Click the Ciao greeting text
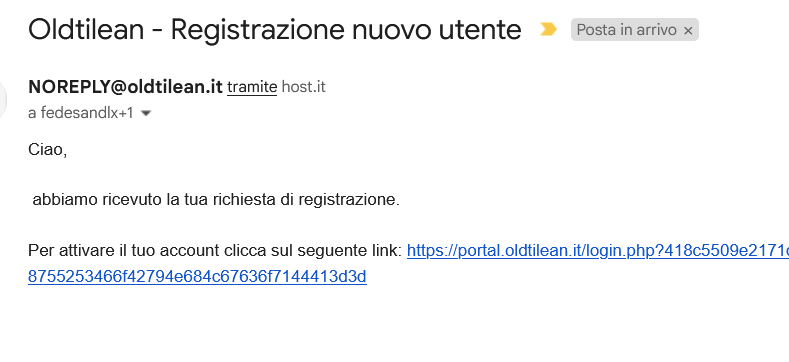 point(48,150)
